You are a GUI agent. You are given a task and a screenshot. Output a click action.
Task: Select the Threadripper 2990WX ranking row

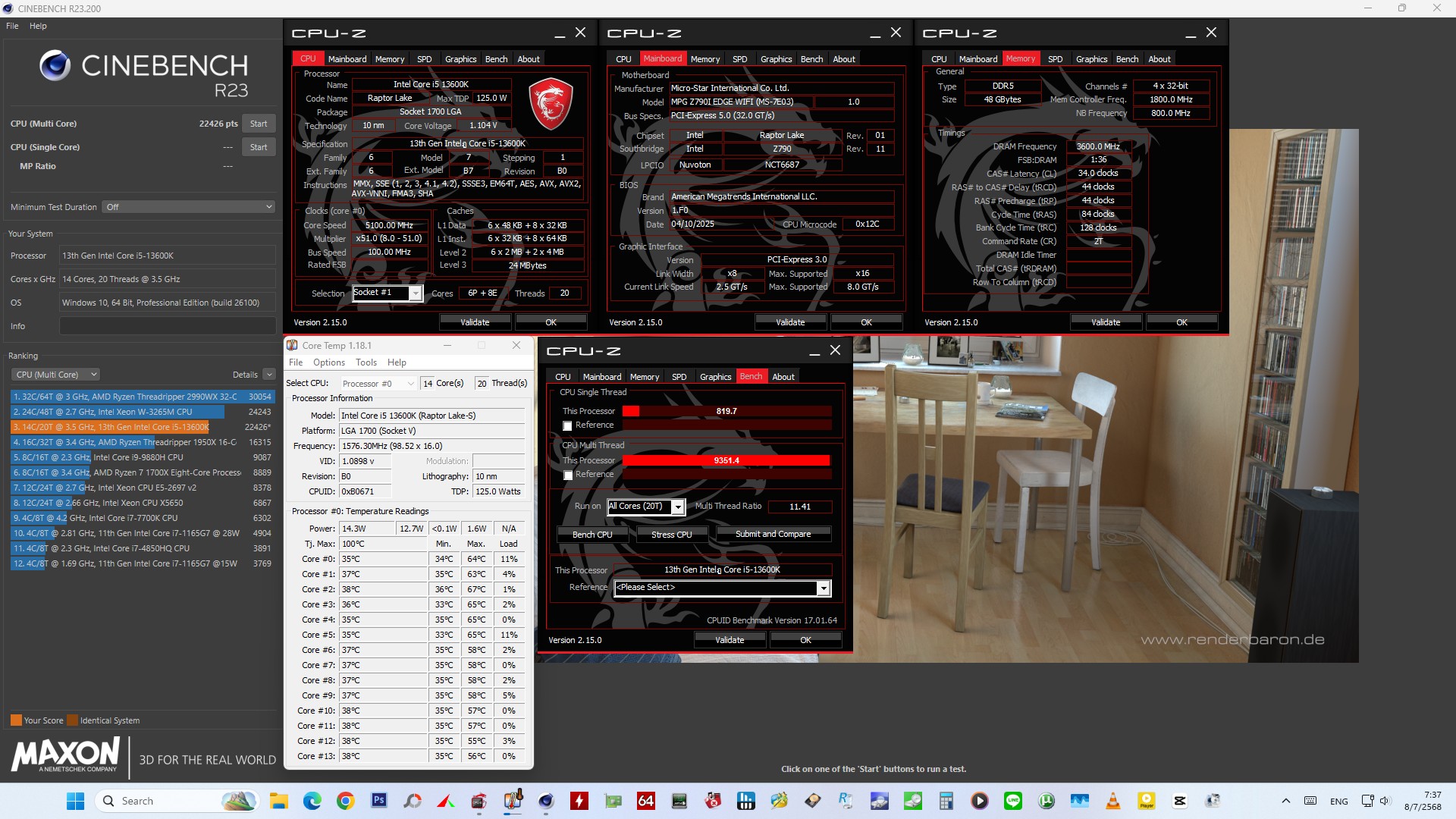(x=142, y=397)
